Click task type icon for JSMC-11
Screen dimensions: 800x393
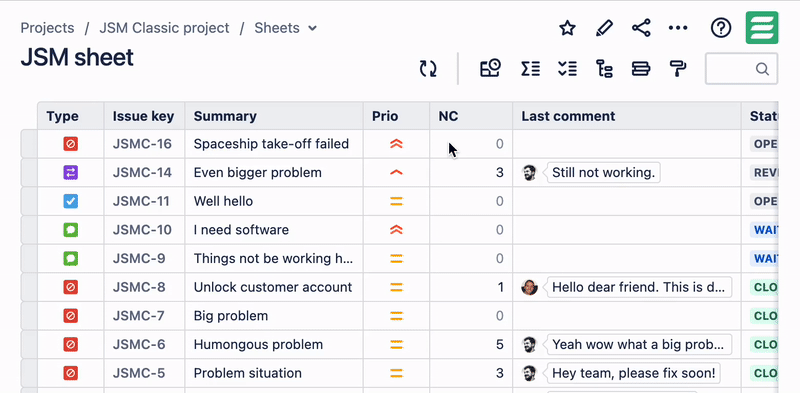pyautogui.click(x=70, y=201)
